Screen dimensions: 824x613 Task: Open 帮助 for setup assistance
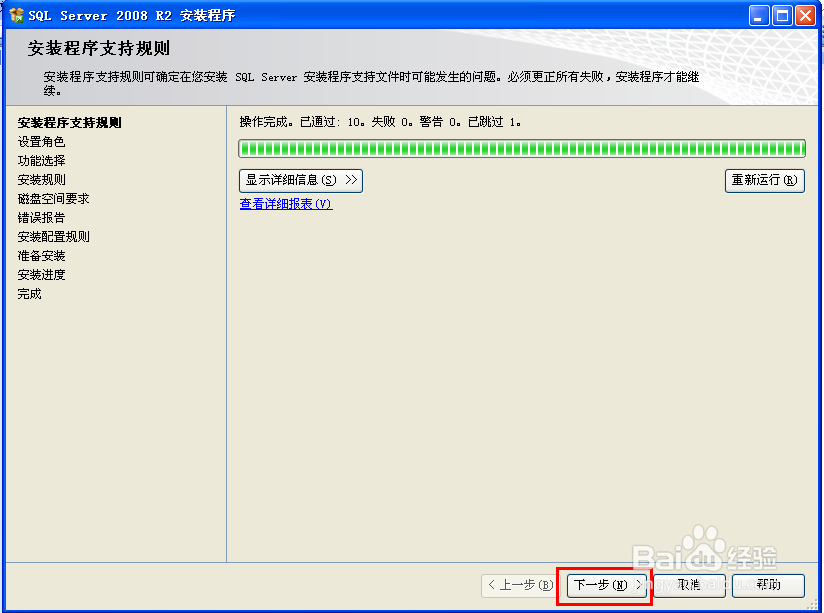[x=769, y=586]
